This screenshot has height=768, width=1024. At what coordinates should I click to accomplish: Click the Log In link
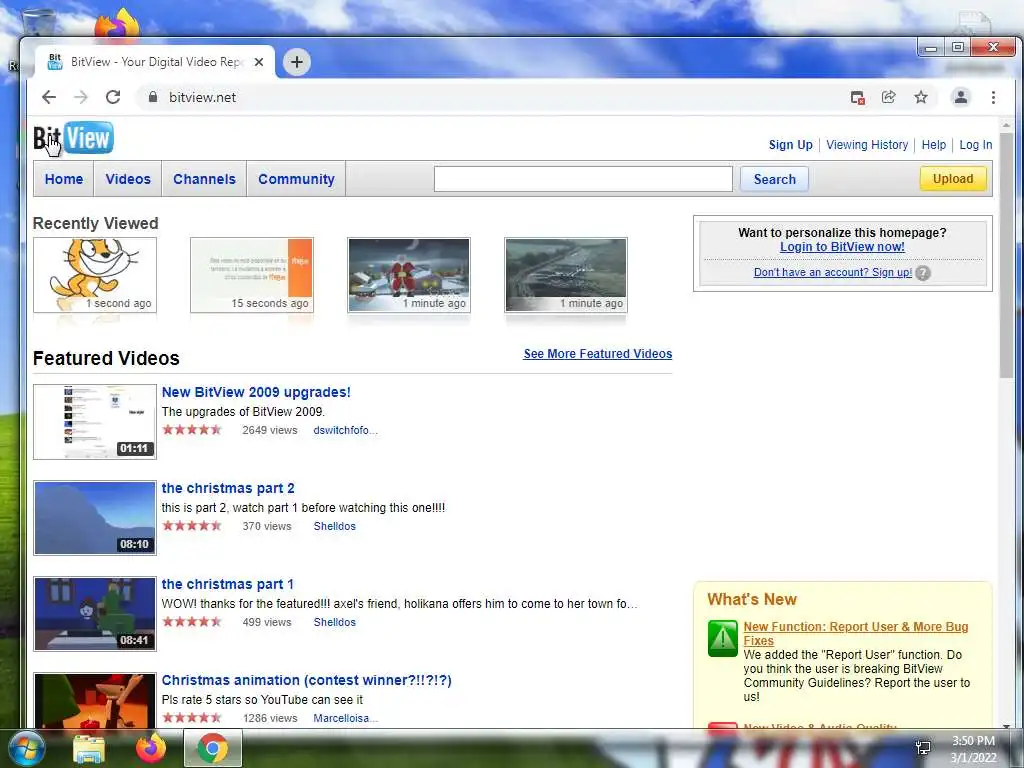[976, 145]
